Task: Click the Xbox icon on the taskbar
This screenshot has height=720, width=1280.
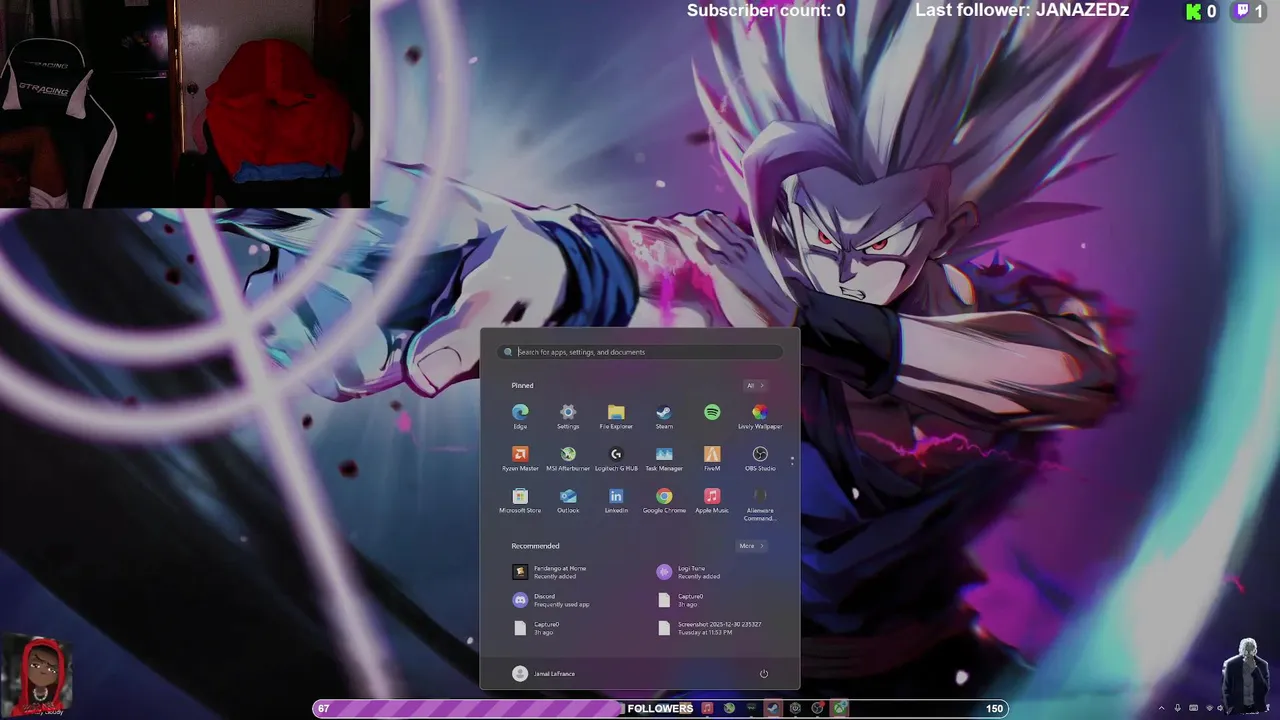Action: (x=839, y=708)
